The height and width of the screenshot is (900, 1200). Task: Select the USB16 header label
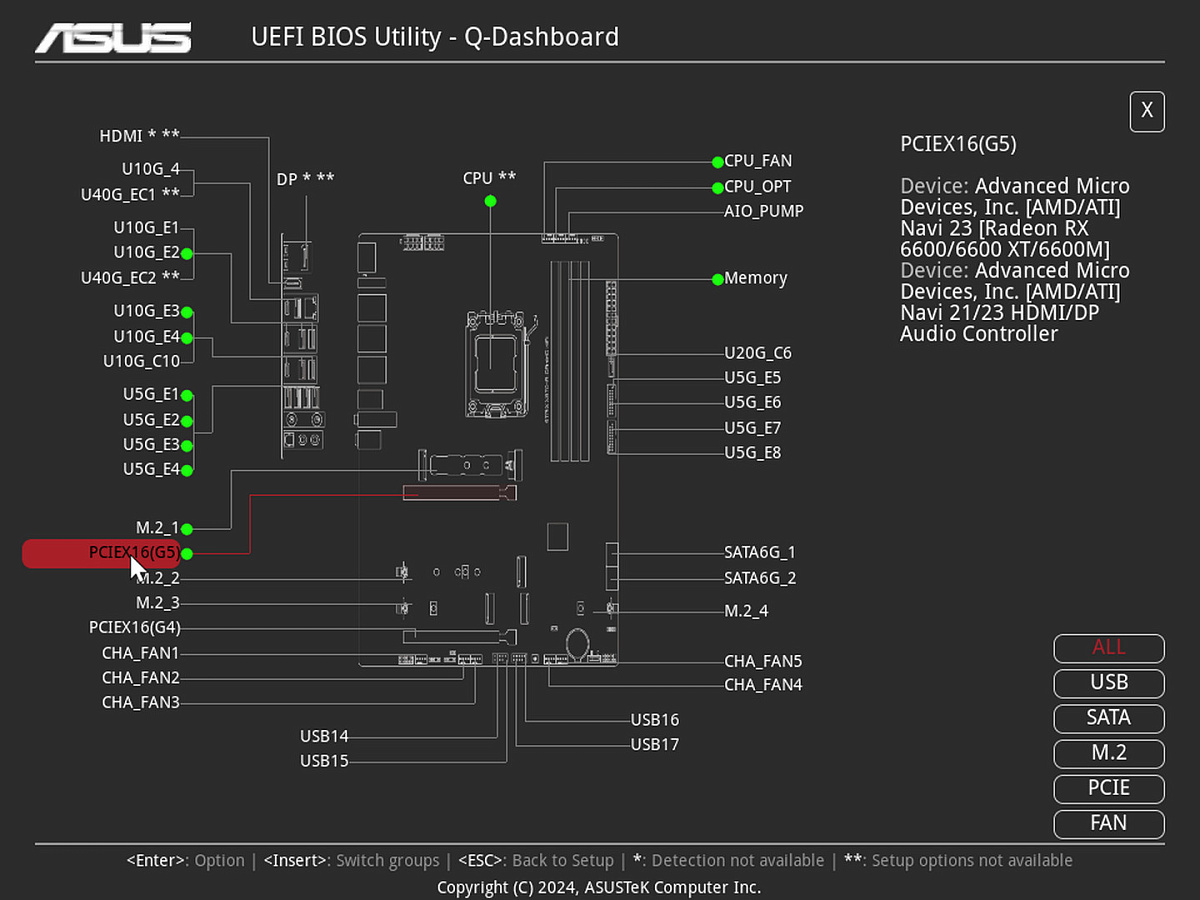[655, 720]
